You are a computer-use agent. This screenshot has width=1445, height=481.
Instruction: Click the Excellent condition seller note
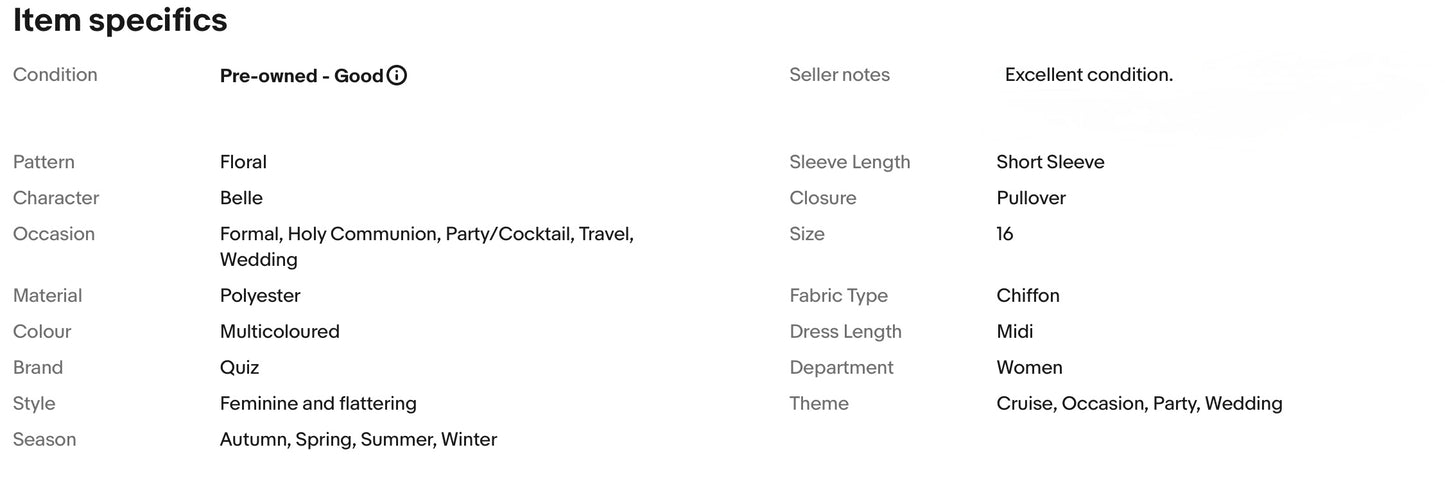[1089, 75]
